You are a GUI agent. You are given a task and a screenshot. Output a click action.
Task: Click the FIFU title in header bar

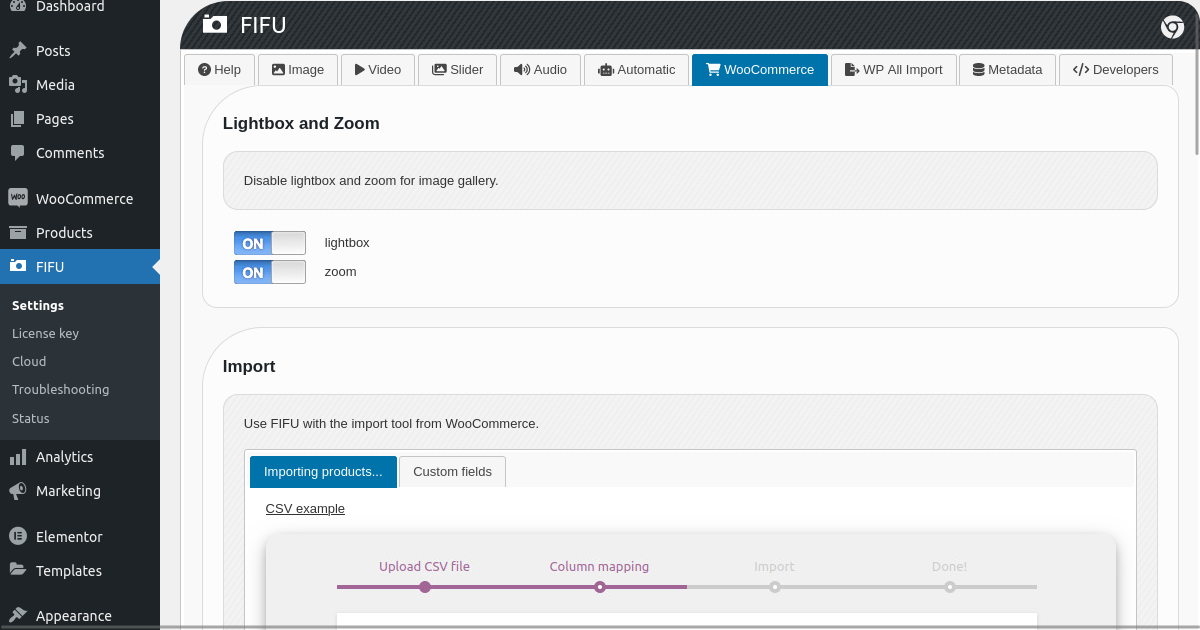click(x=263, y=25)
